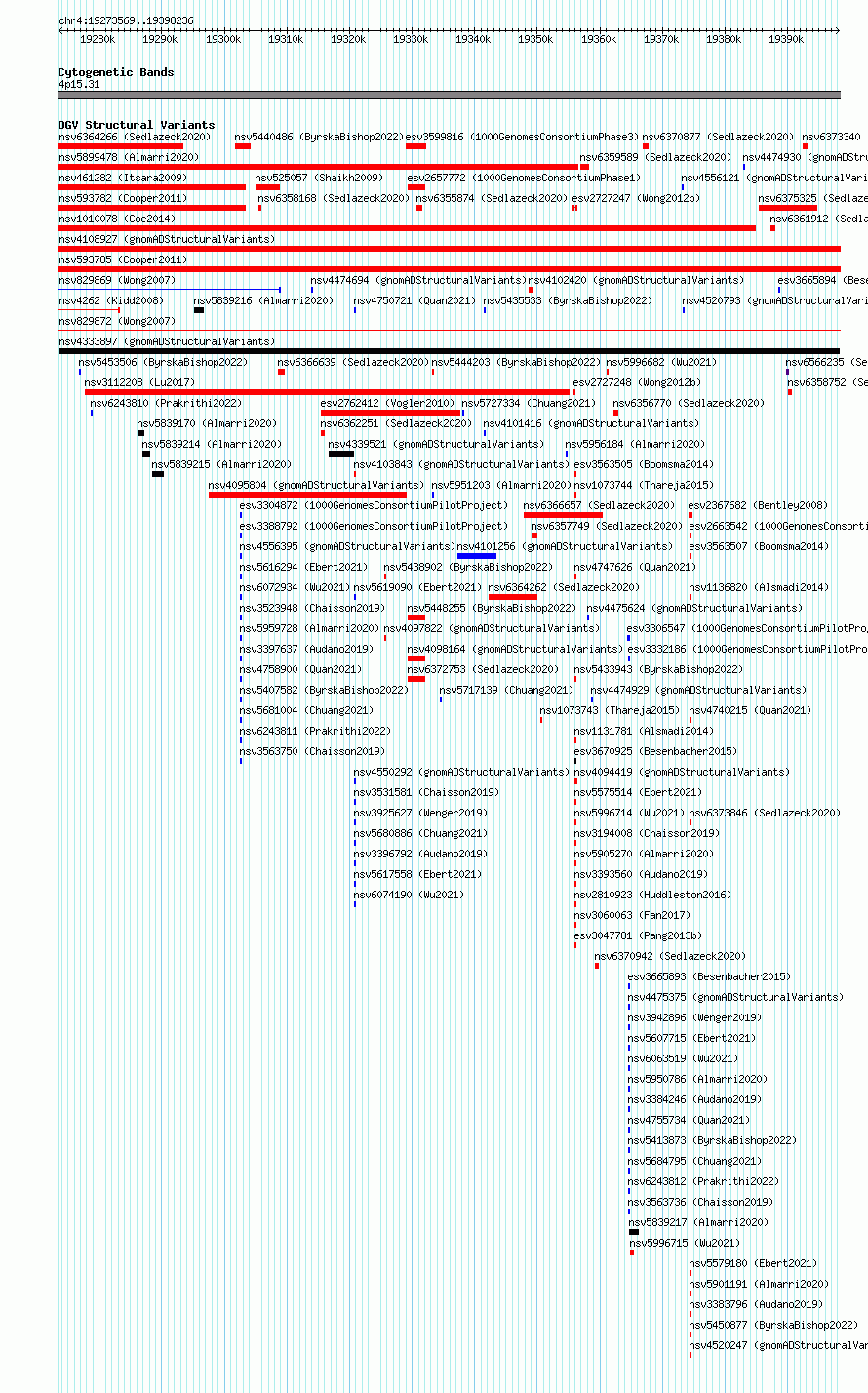Click the red bar under nsv525057
This screenshot has width=868, height=1393.
pos(267,187)
